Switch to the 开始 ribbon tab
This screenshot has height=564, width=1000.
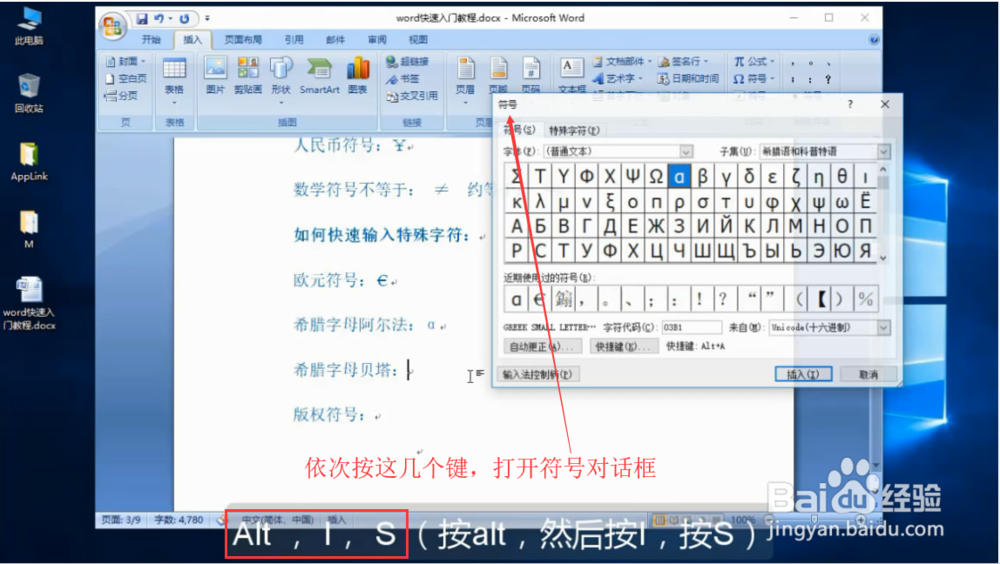tap(151, 40)
